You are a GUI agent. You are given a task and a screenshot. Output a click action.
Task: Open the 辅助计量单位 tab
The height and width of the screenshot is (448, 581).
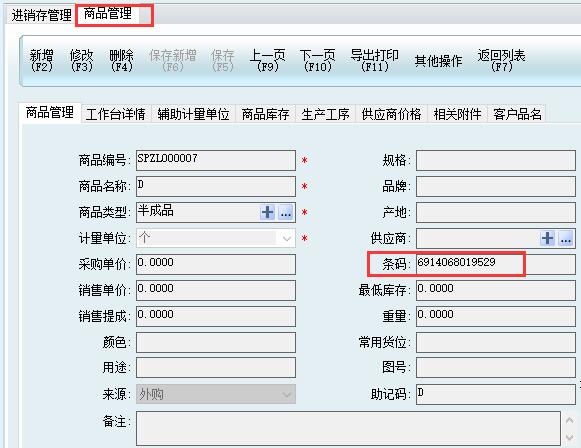pyautogui.click(x=193, y=114)
